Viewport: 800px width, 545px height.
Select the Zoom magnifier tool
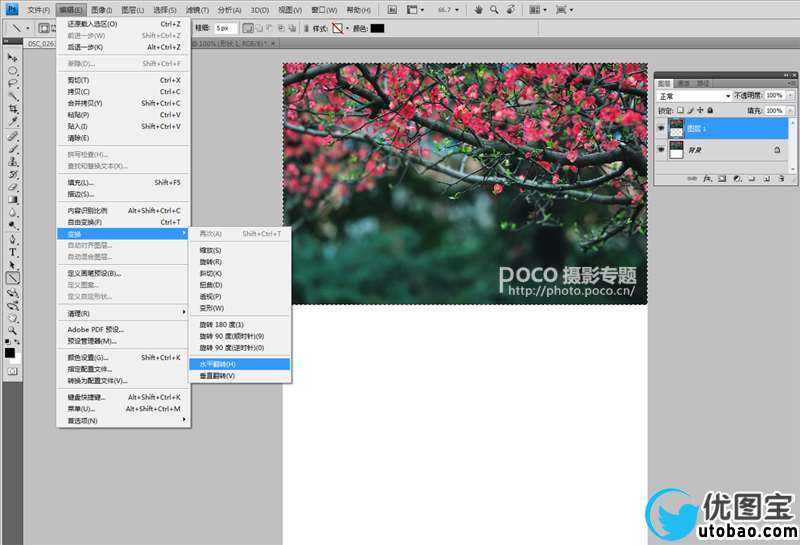point(13,329)
